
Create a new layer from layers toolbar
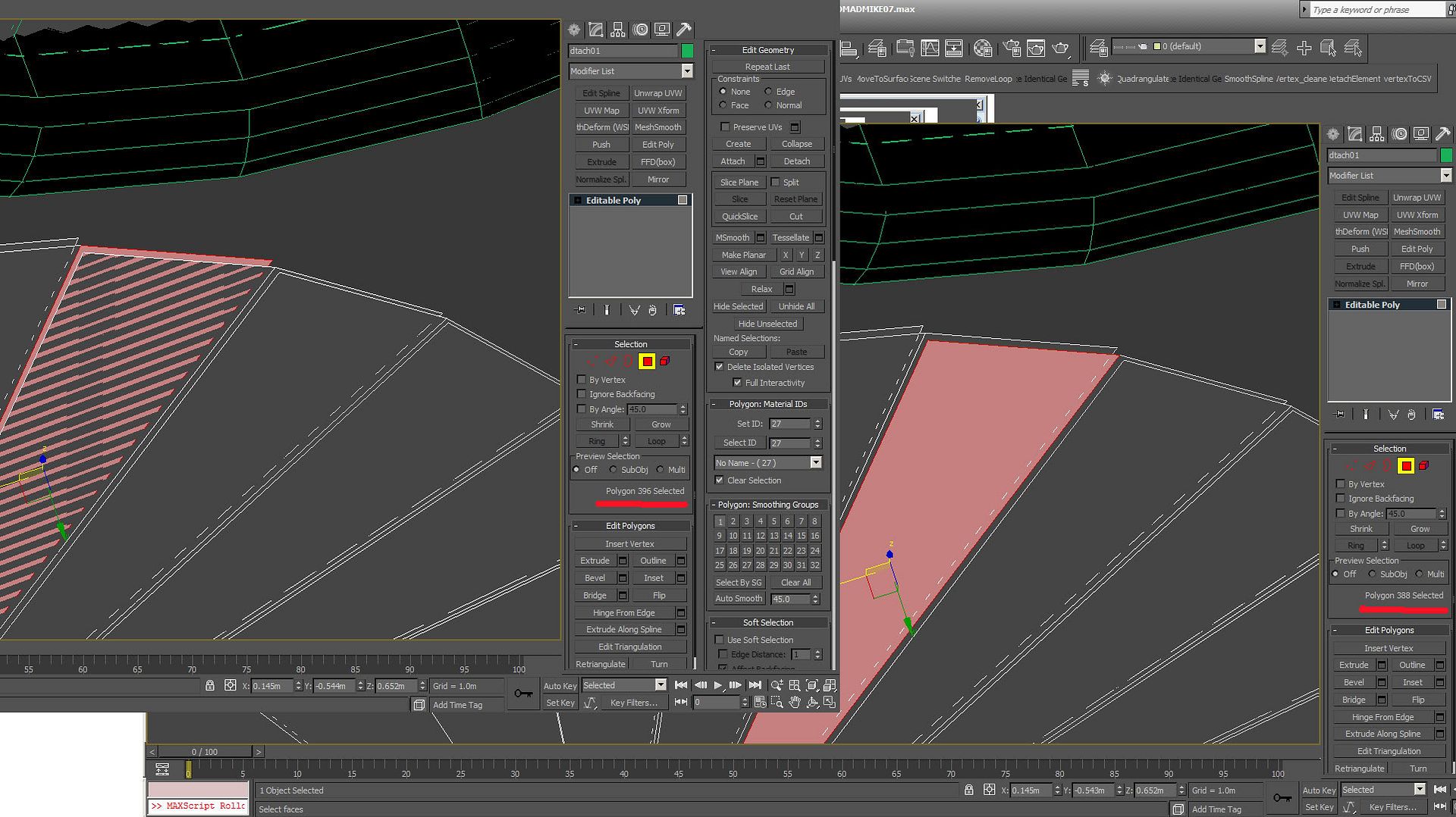(1279, 48)
